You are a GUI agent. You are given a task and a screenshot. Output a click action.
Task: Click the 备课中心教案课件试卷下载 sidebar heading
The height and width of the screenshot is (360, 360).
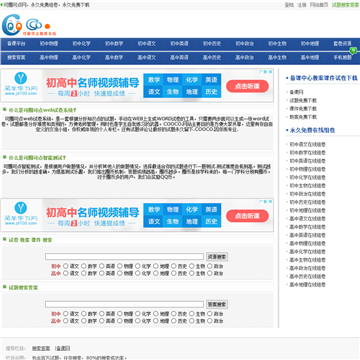324,78
